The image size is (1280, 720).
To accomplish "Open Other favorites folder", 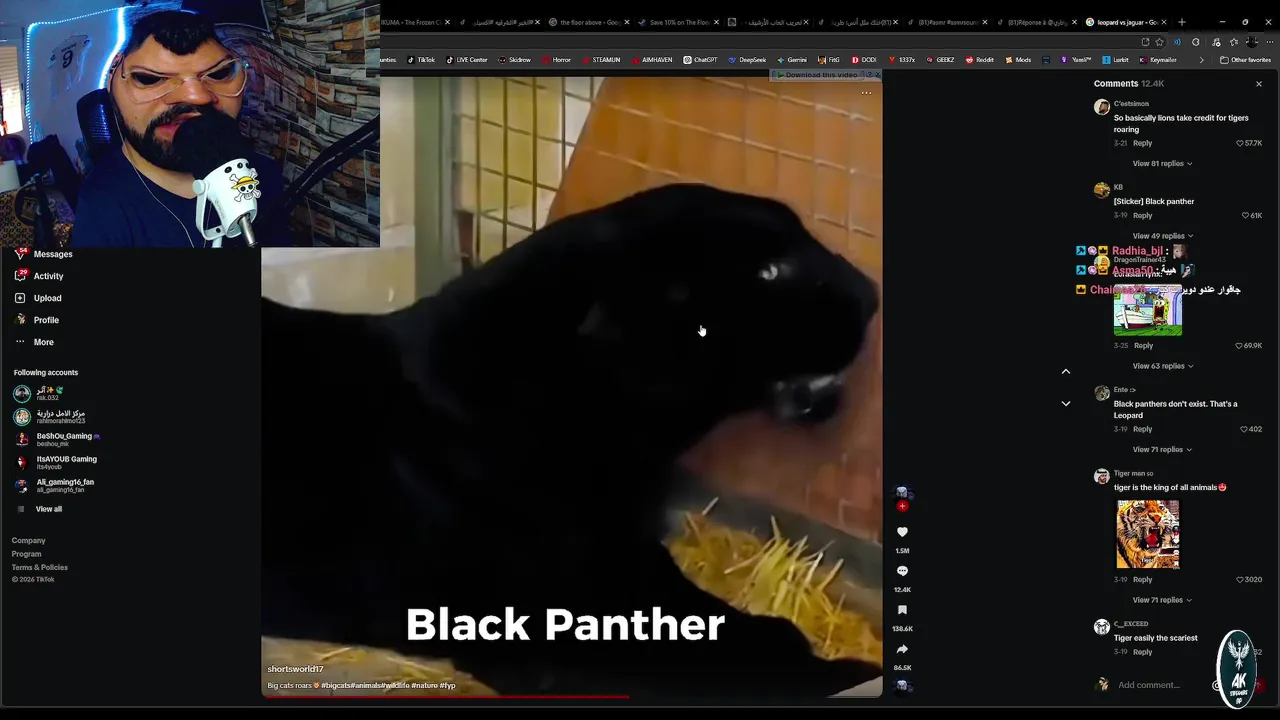I will click(1245, 60).
